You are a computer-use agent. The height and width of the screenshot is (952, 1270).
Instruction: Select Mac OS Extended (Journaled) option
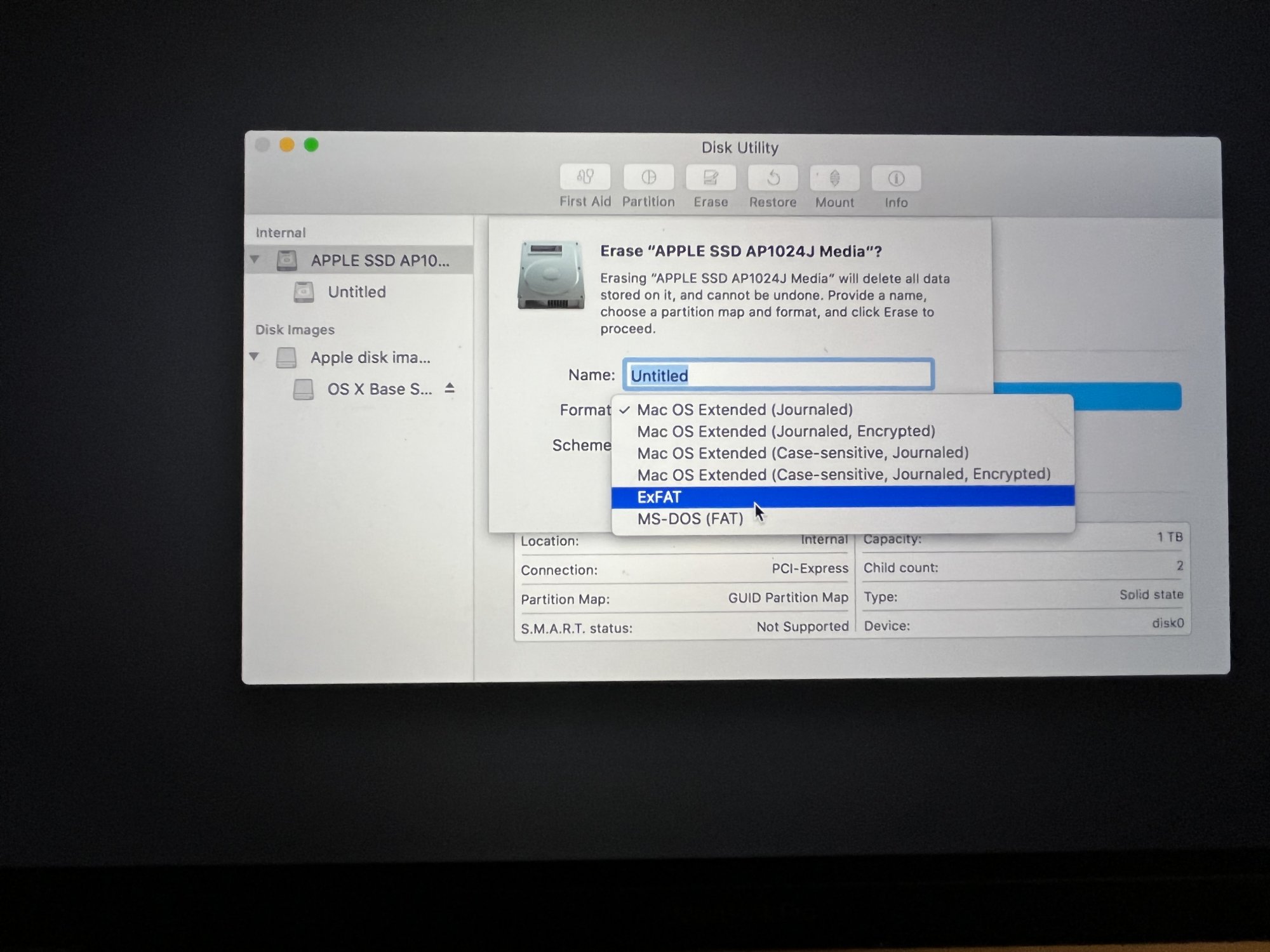click(x=744, y=410)
